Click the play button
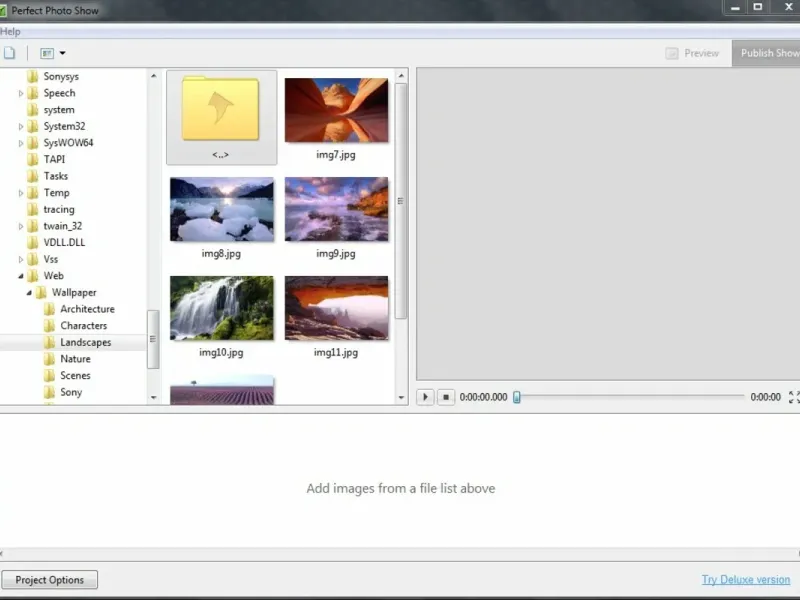The width and height of the screenshot is (800, 600). (425, 397)
